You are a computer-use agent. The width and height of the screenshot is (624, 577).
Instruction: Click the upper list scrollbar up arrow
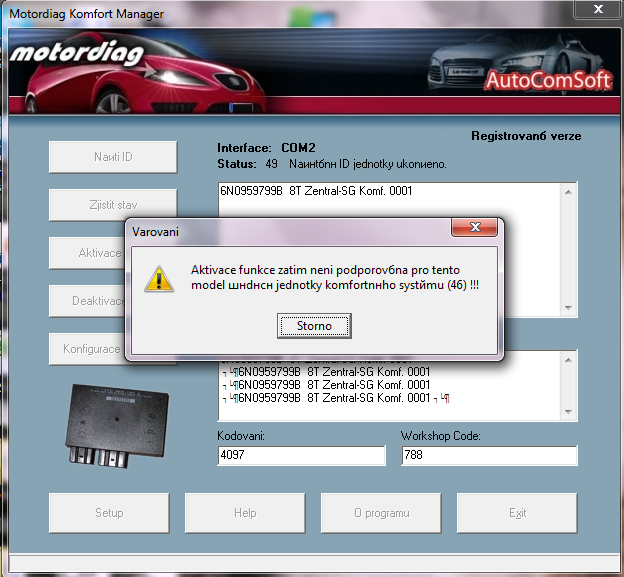[x=569, y=191]
